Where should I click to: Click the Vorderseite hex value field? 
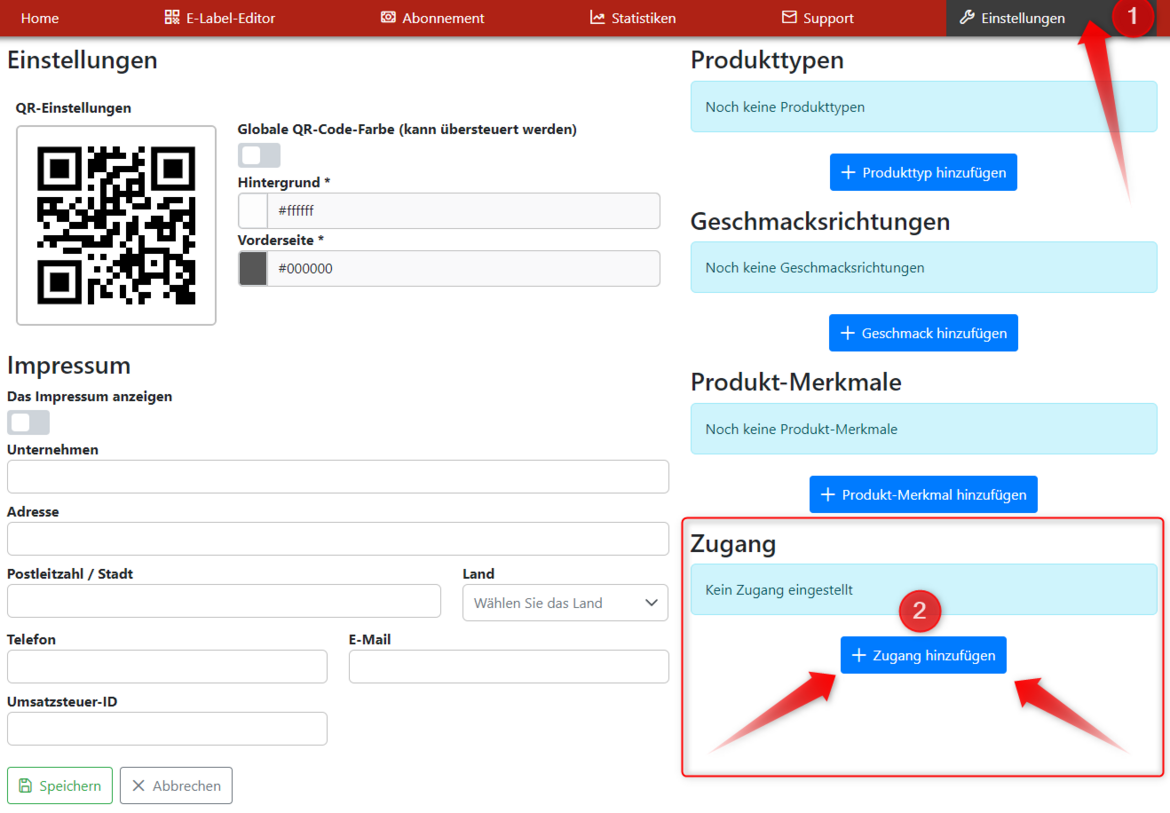click(463, 269)
